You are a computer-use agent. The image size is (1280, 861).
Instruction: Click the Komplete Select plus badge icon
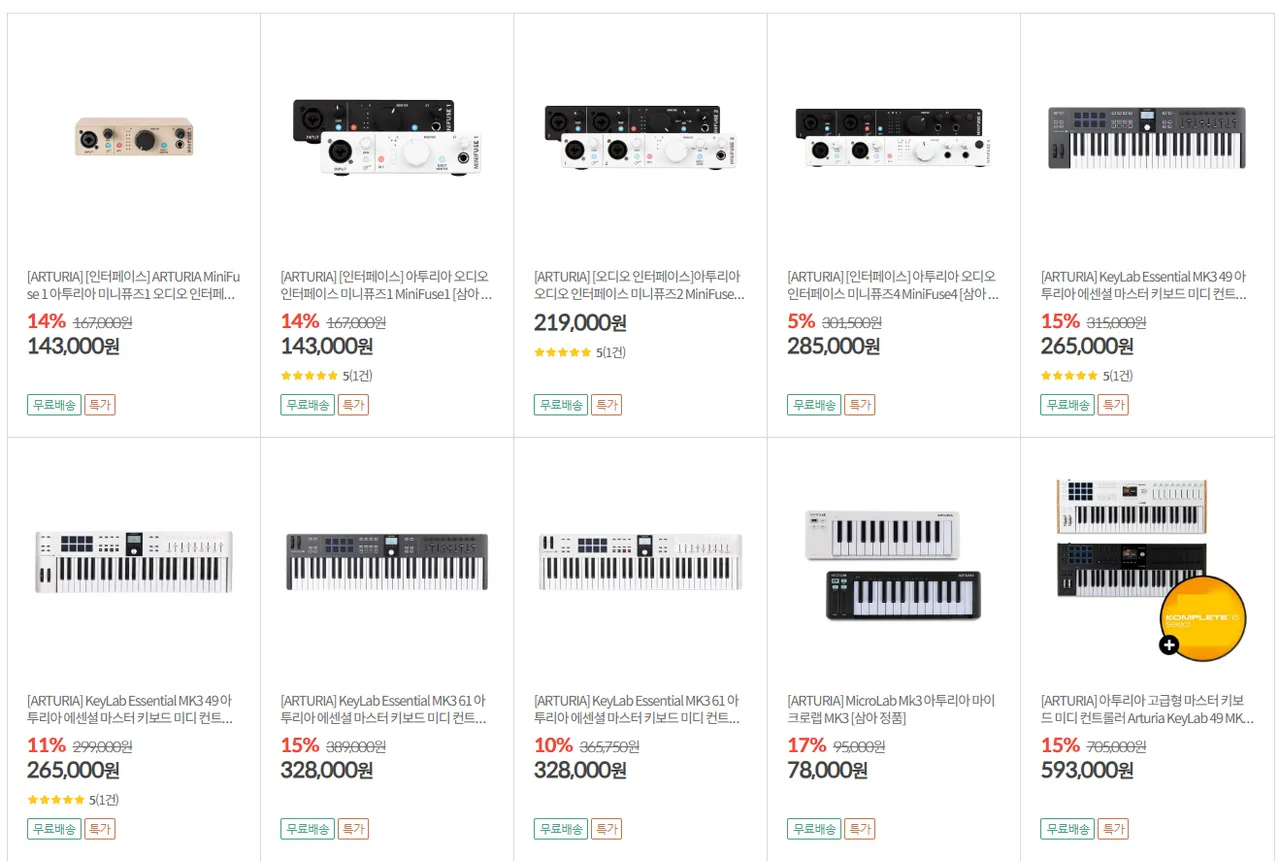click(1169, 645)
